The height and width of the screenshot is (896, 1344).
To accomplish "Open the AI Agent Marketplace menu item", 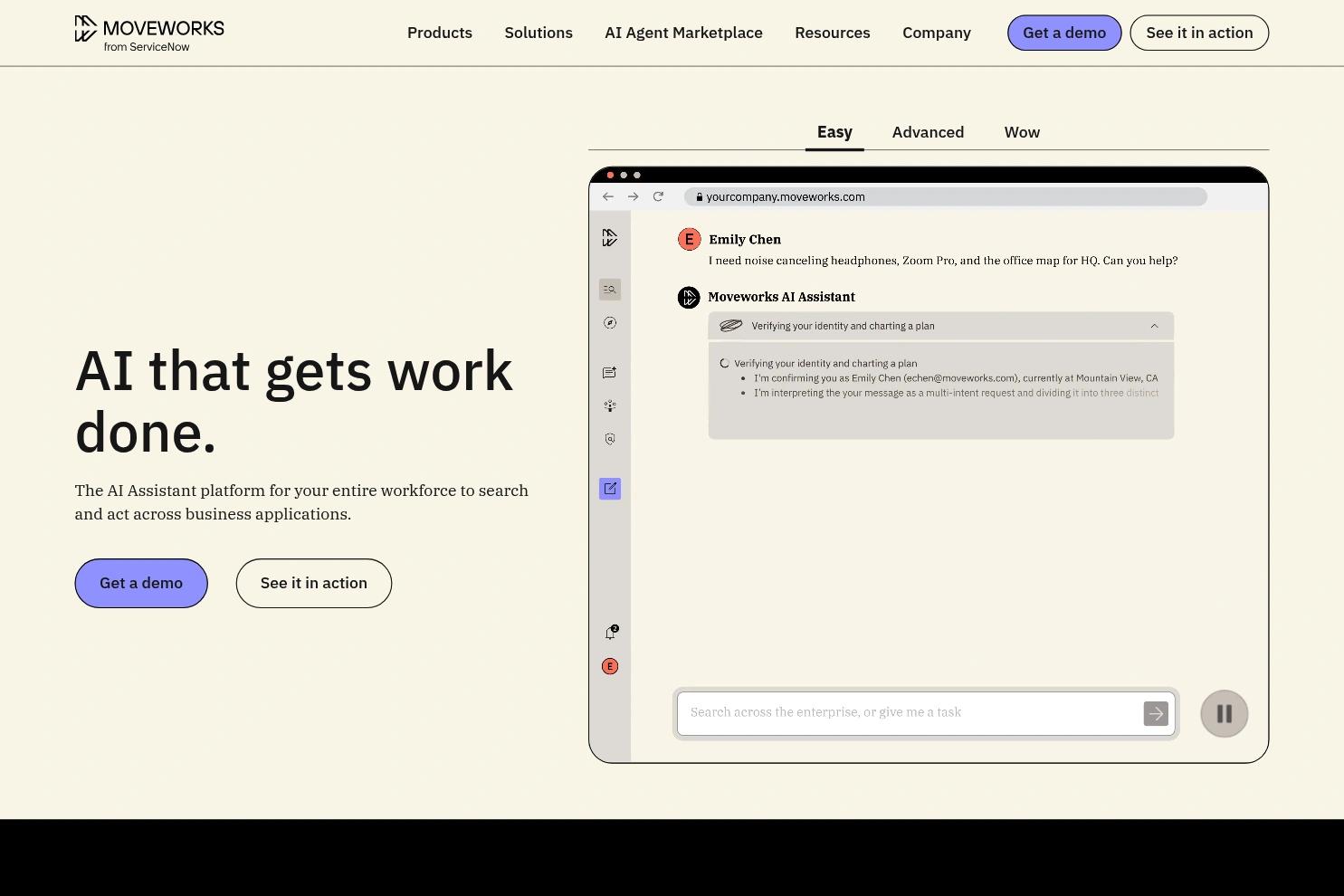I will 683,33.
